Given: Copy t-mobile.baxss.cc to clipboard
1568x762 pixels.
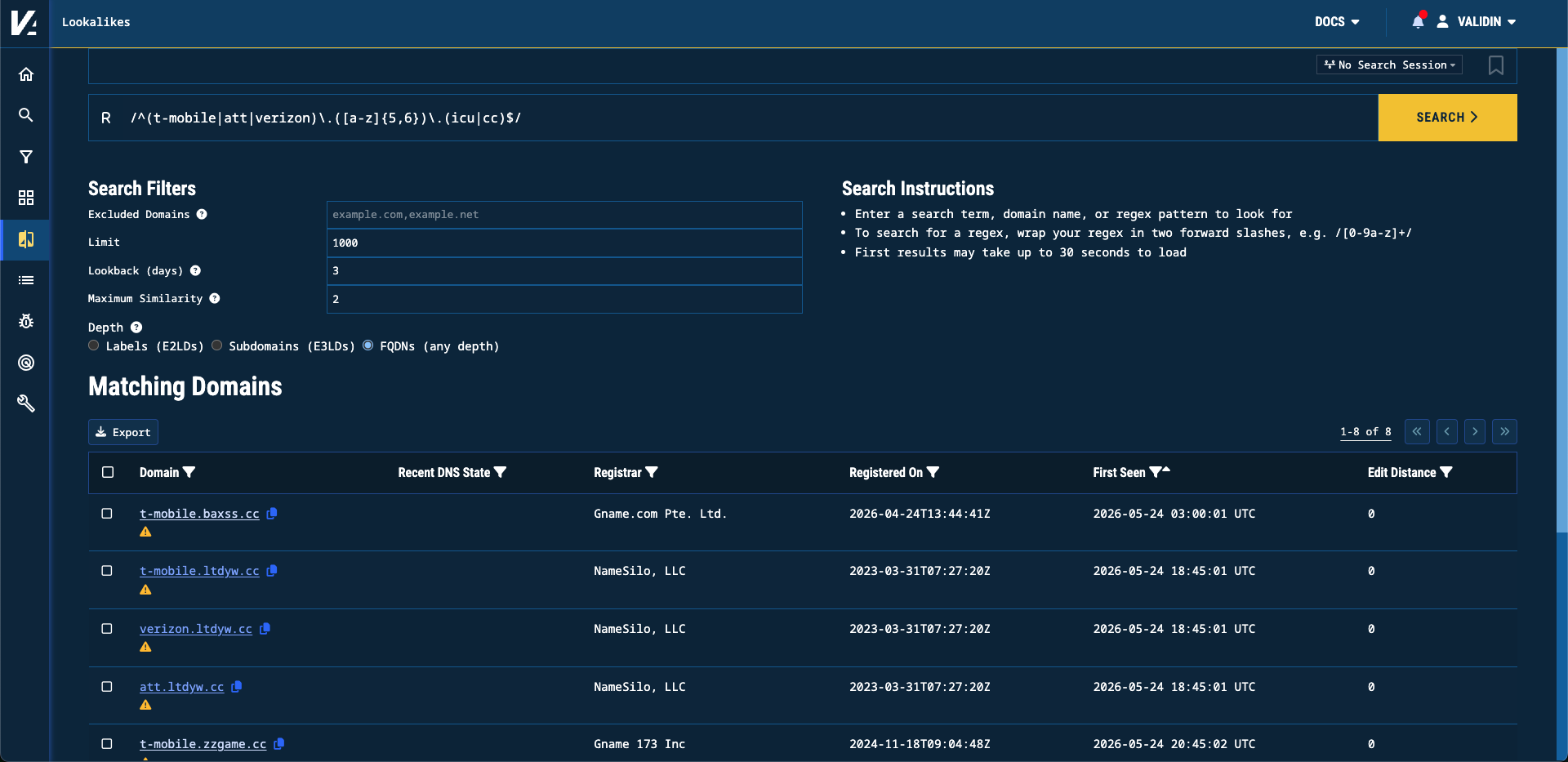Looking at the screenshot, I should (x=272, y=514).
